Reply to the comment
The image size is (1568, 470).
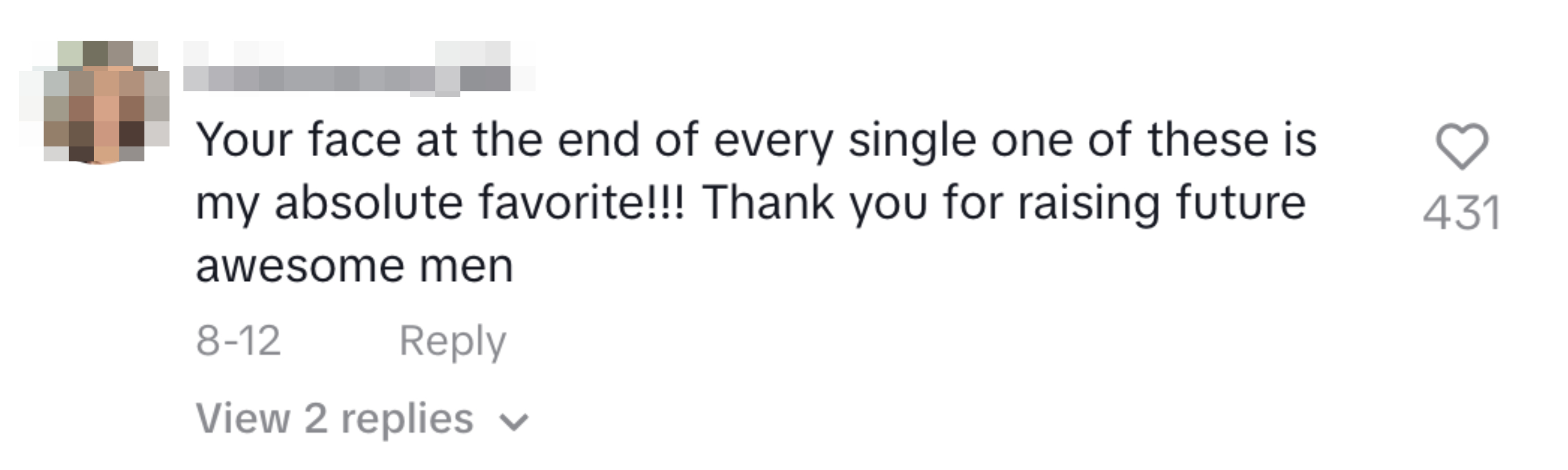[x=452, y=340]
